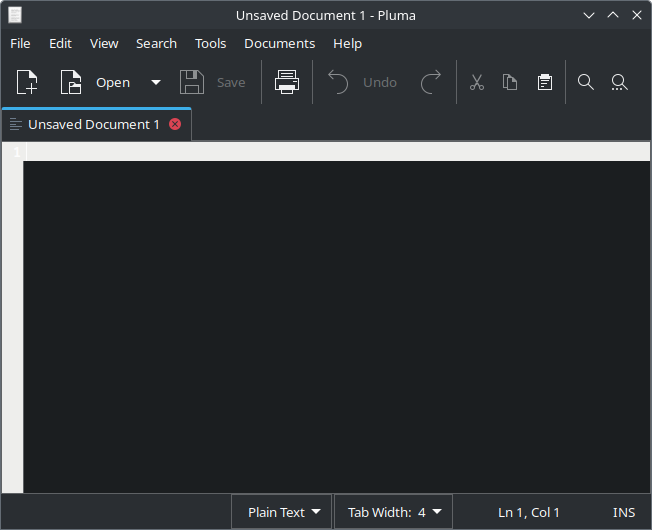Screen dimensions: 652x530
Task: Expand the Open recent files arrow
Action: click(x=155, y=82)
